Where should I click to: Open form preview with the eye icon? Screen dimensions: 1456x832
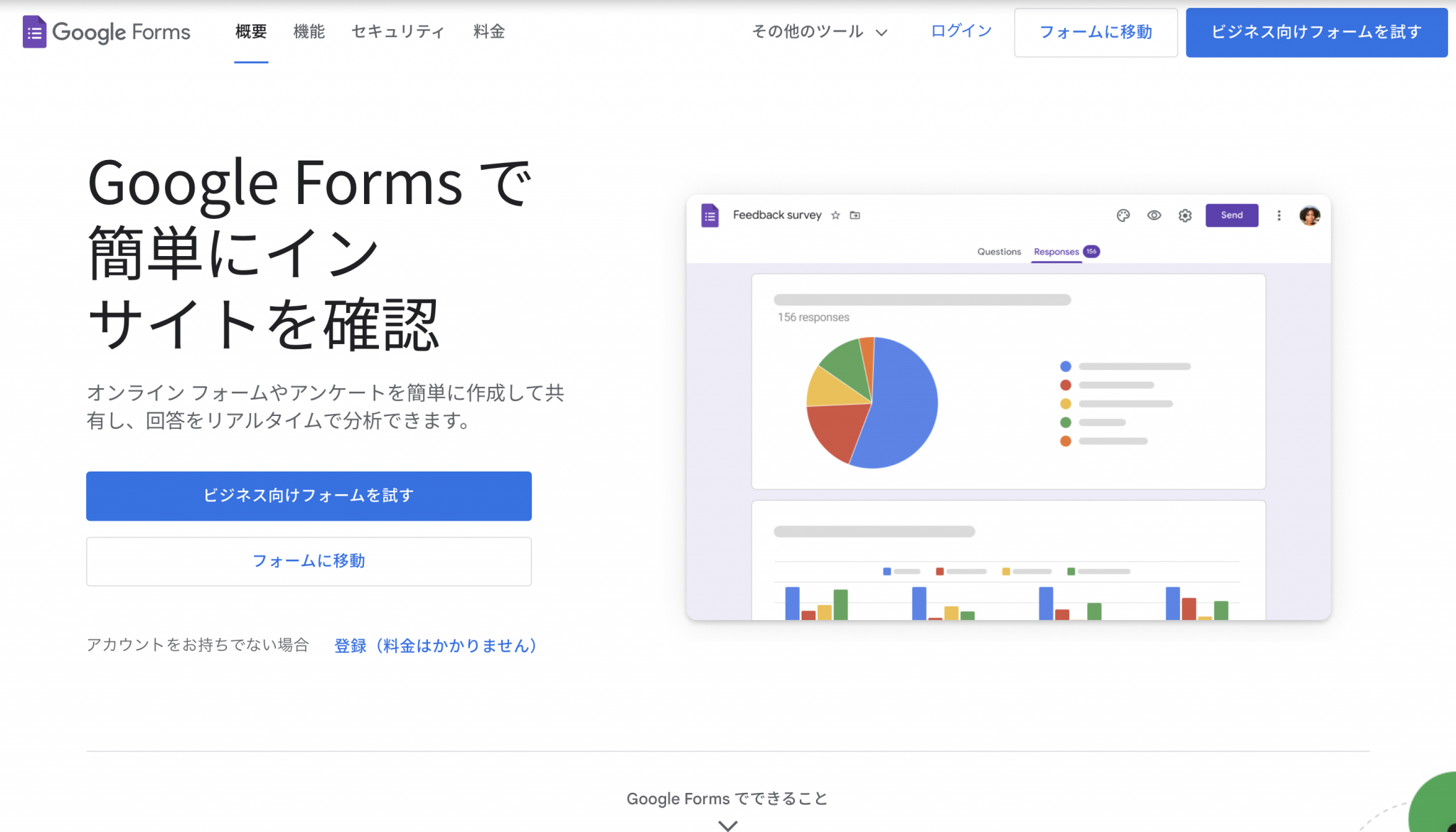(x=1153, y=215)
